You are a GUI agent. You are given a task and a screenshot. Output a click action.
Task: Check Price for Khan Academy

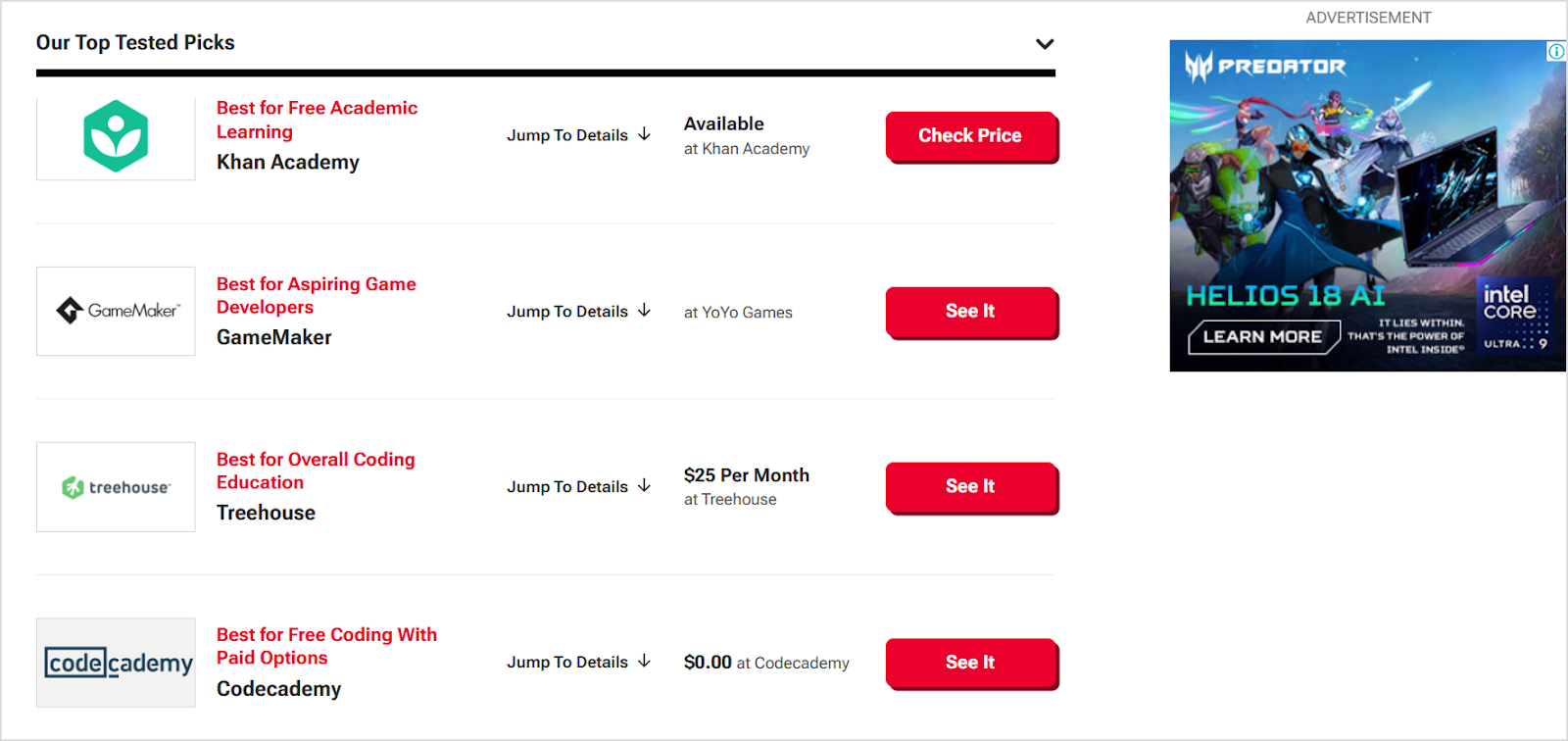tap(970, 135)
